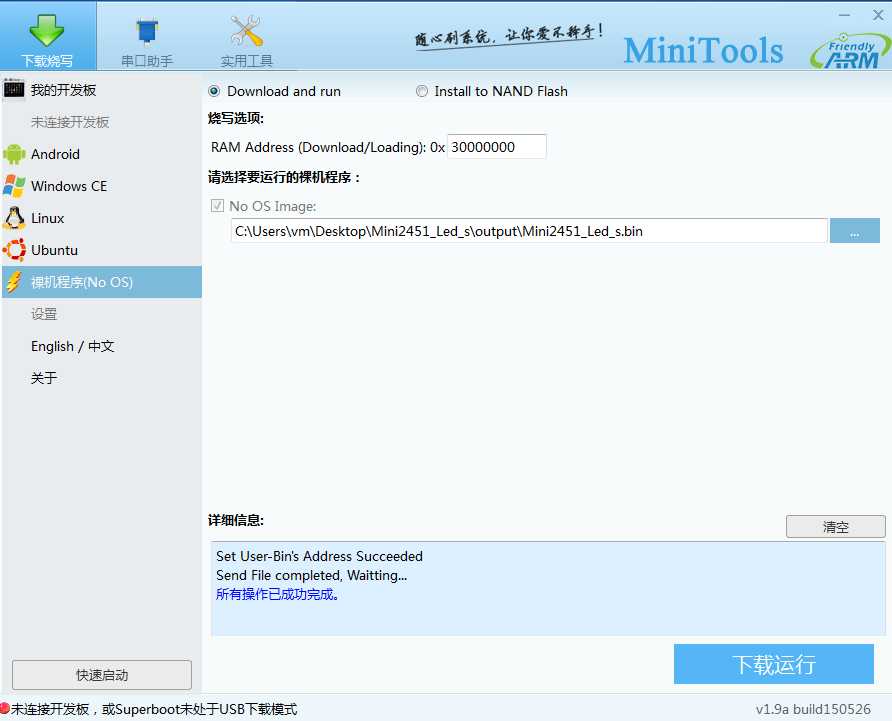Click the 我的开发板 board icon

click(x=14, y=89)
